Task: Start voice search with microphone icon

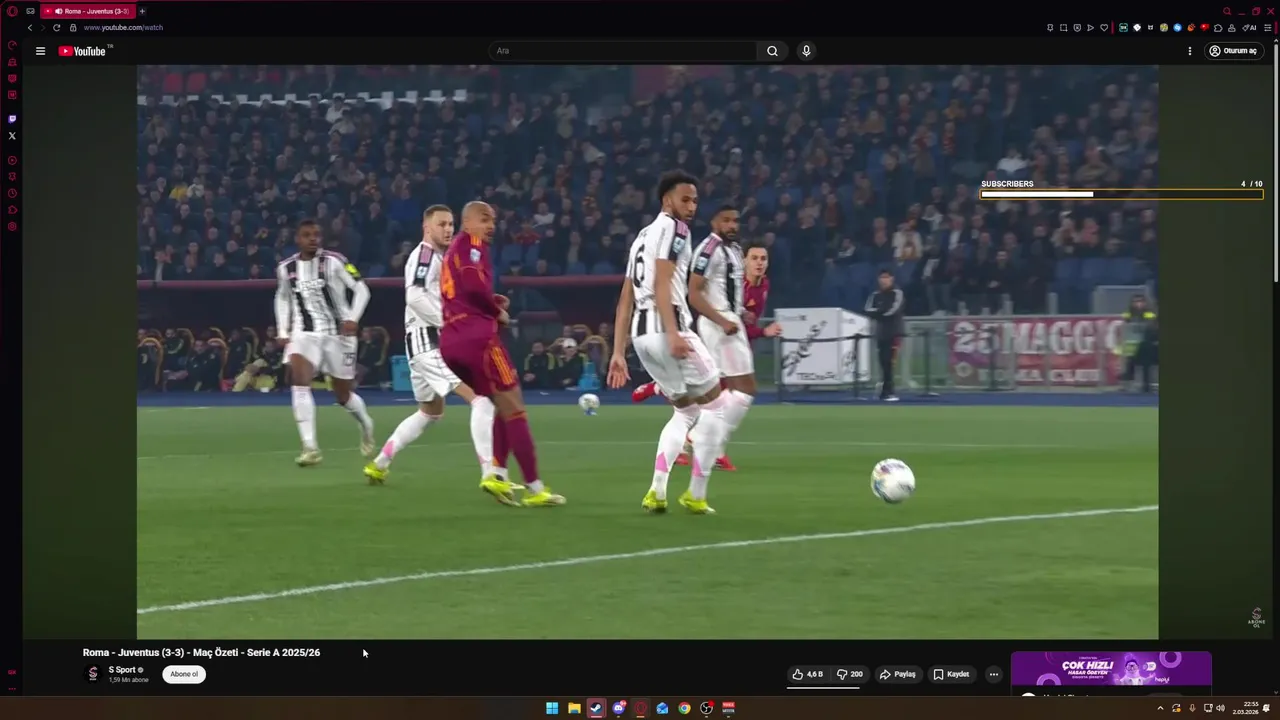Action: [x=806, y=51]
